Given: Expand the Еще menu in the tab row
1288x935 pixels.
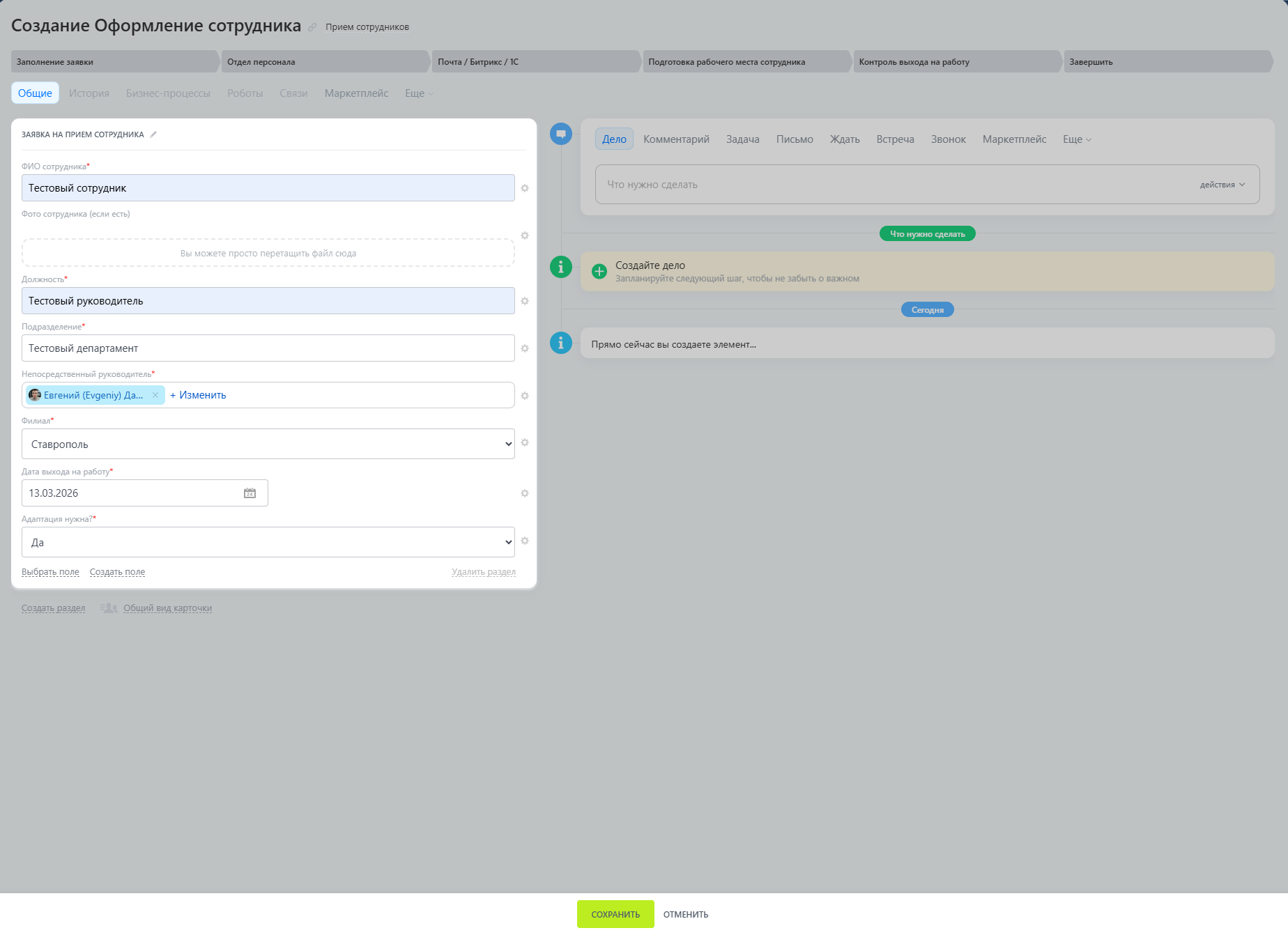Looking at the screenshot, I should click(x=419, y=93).
